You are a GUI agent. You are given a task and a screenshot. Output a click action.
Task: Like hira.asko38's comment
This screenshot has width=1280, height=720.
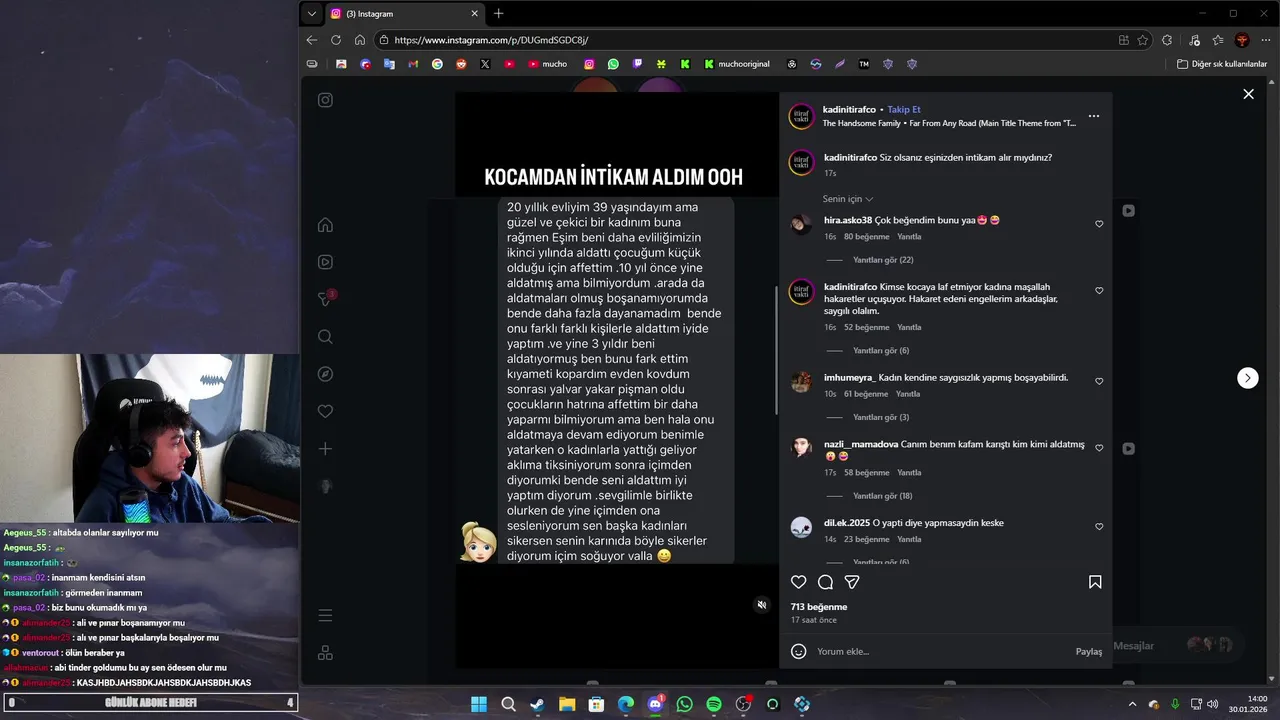1099,224
